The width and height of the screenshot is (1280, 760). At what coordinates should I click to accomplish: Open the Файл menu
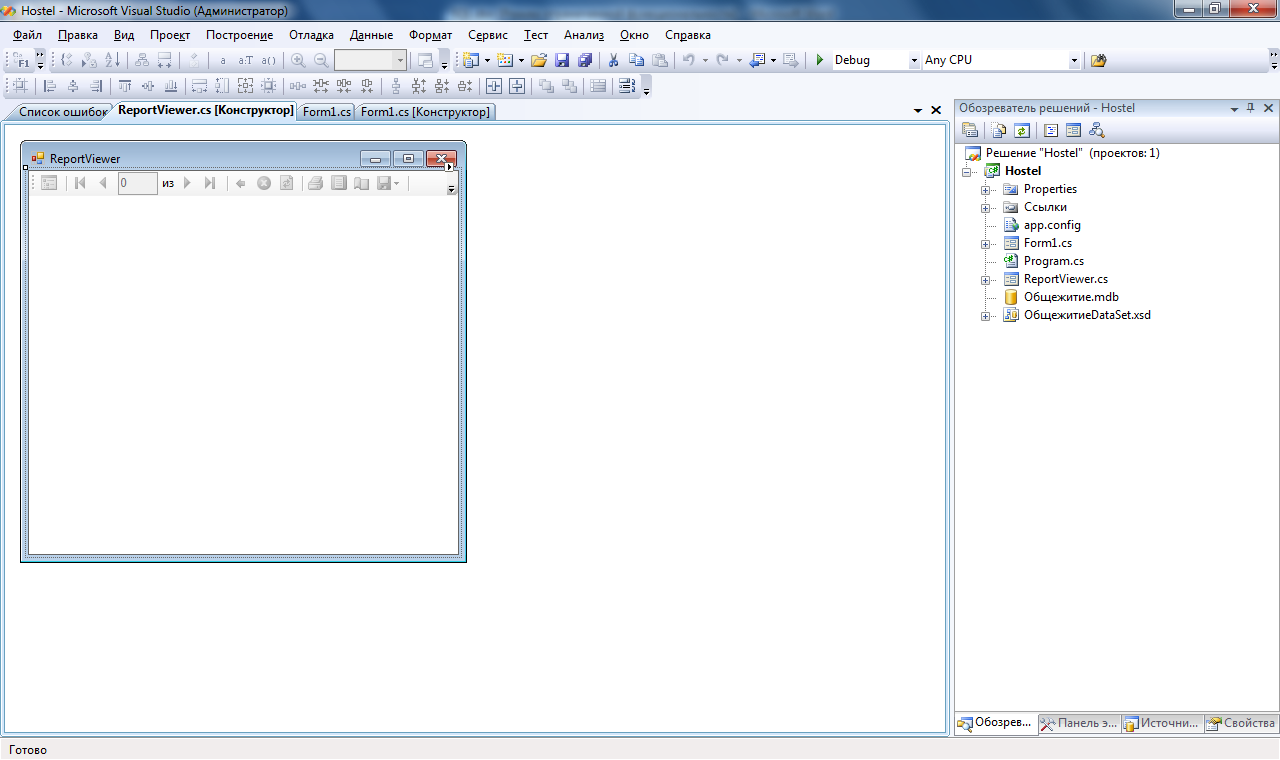(27, 35)
